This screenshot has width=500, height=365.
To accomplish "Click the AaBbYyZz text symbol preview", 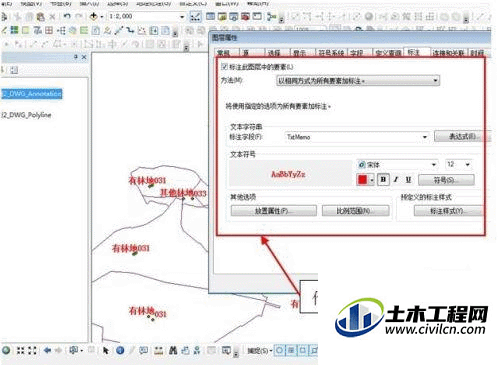I will tap(288, 174).
